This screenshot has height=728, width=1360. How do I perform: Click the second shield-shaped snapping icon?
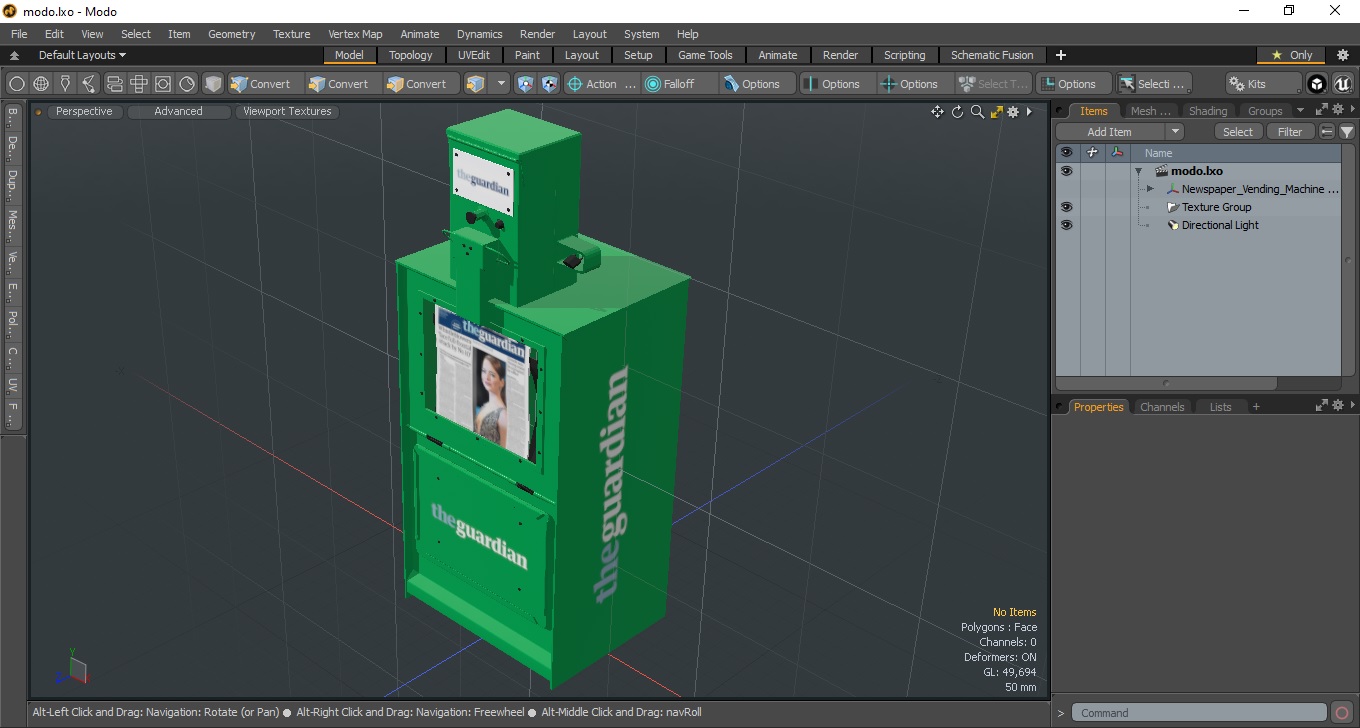click(x=549, y=84)
